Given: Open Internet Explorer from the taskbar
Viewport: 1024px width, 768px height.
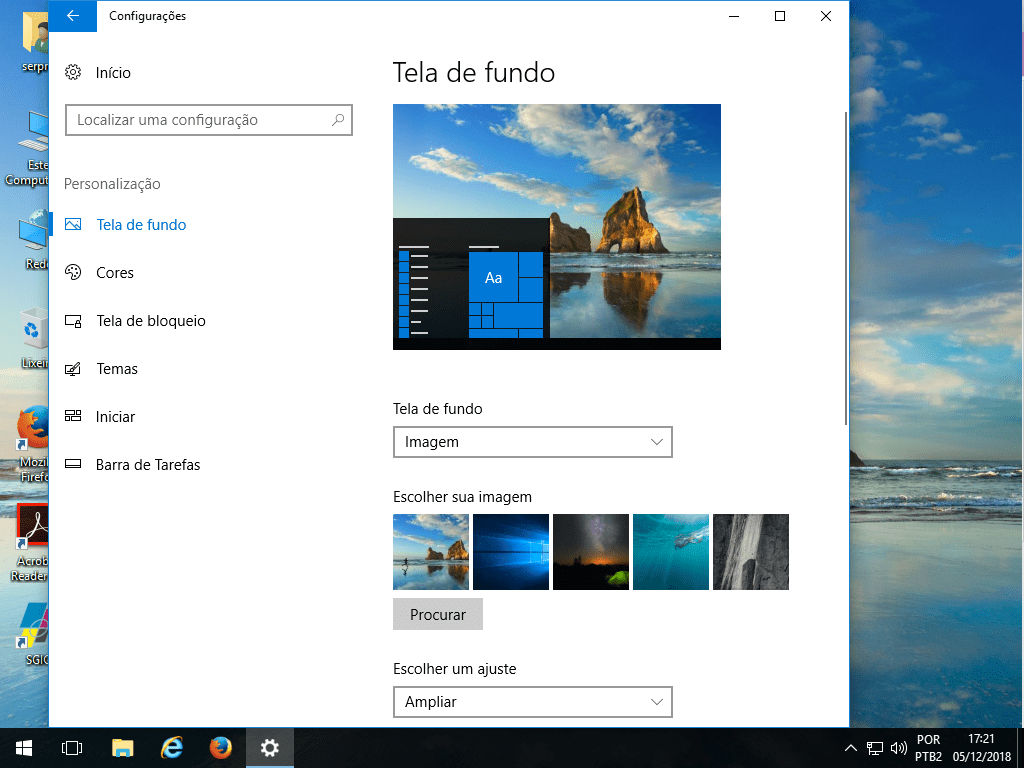Looking at the screenshot, I should 172,747.
